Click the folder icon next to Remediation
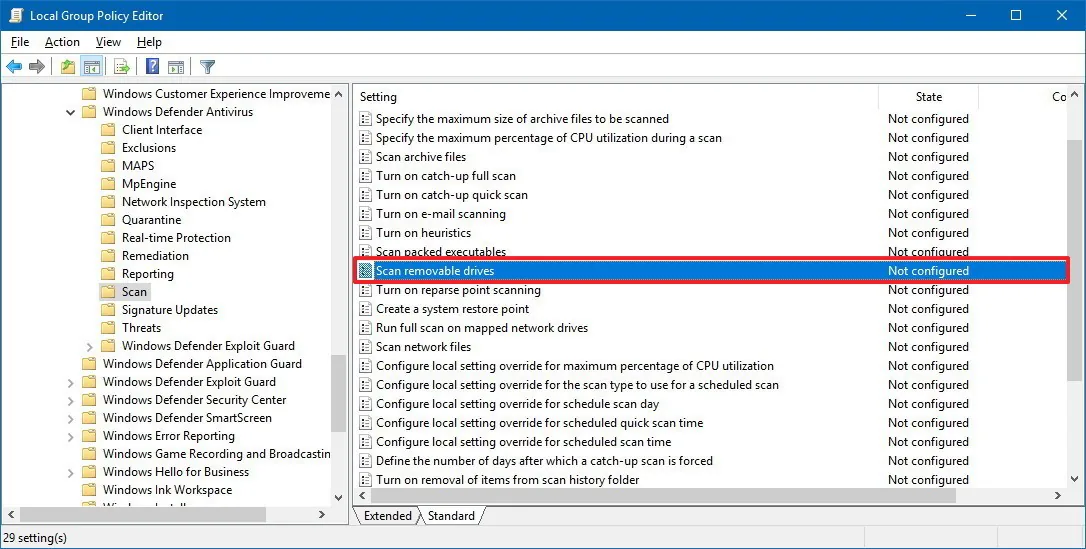1086x549 pixels. (x=107, y=255)
